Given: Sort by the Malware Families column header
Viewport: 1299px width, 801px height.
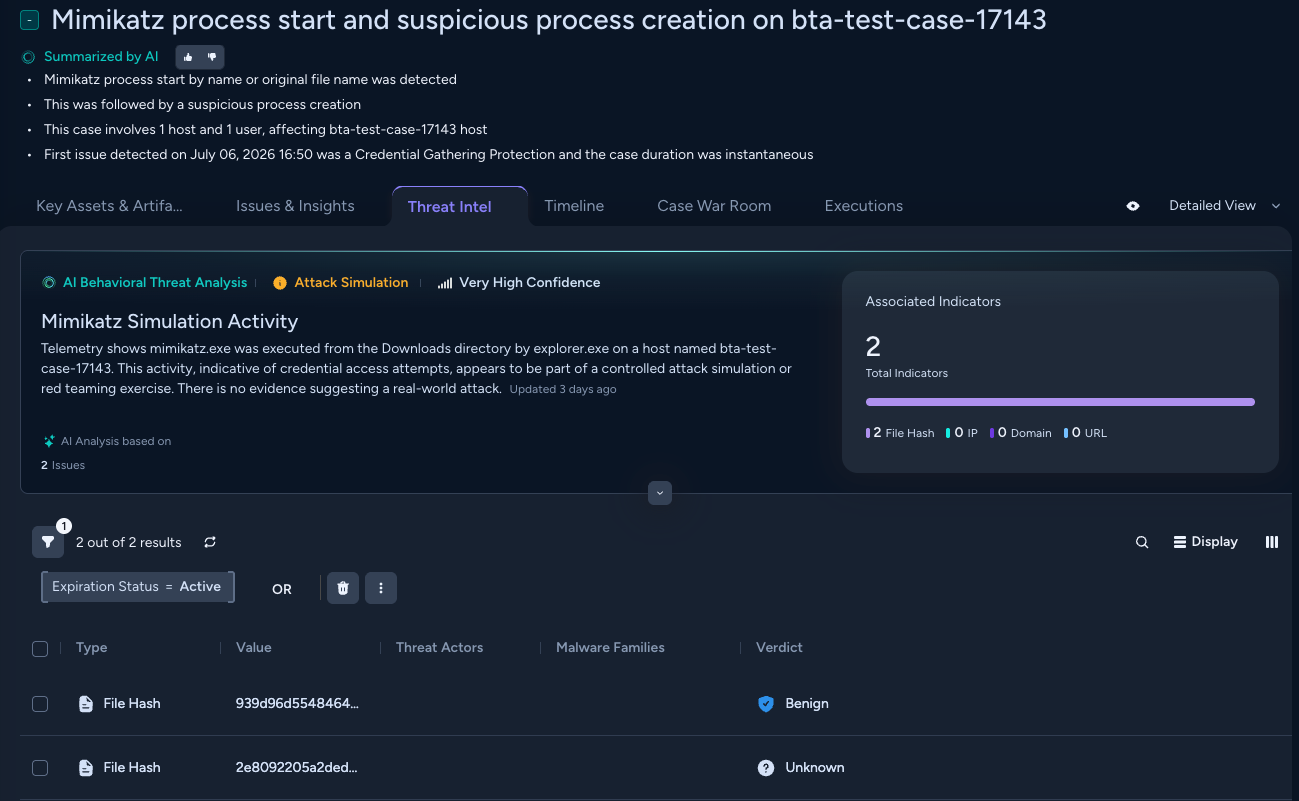Looking at the screenshot, I should (610, 648).
